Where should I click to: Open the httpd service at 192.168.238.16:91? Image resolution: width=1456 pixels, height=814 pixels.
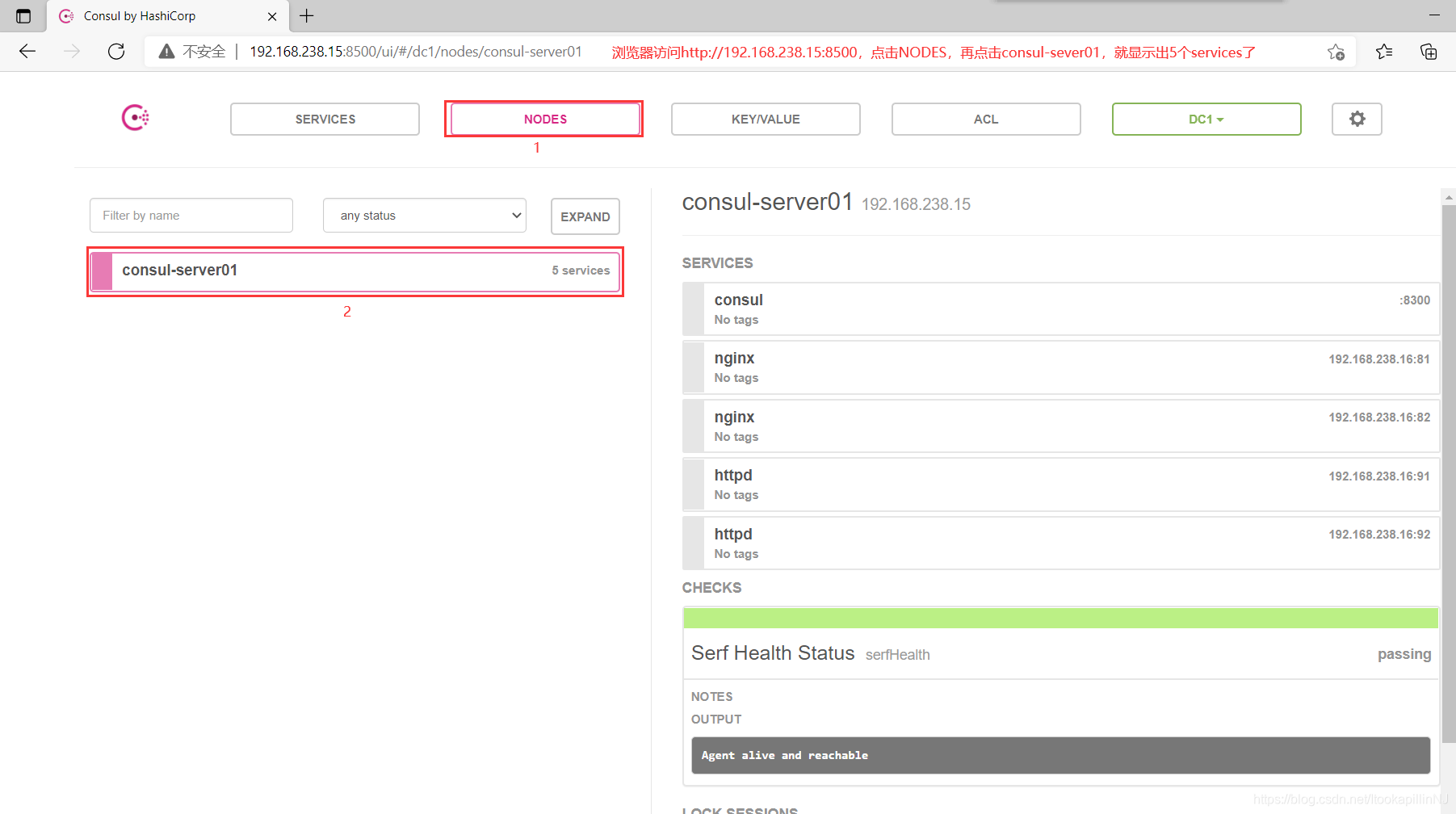tap(1061, 485)
